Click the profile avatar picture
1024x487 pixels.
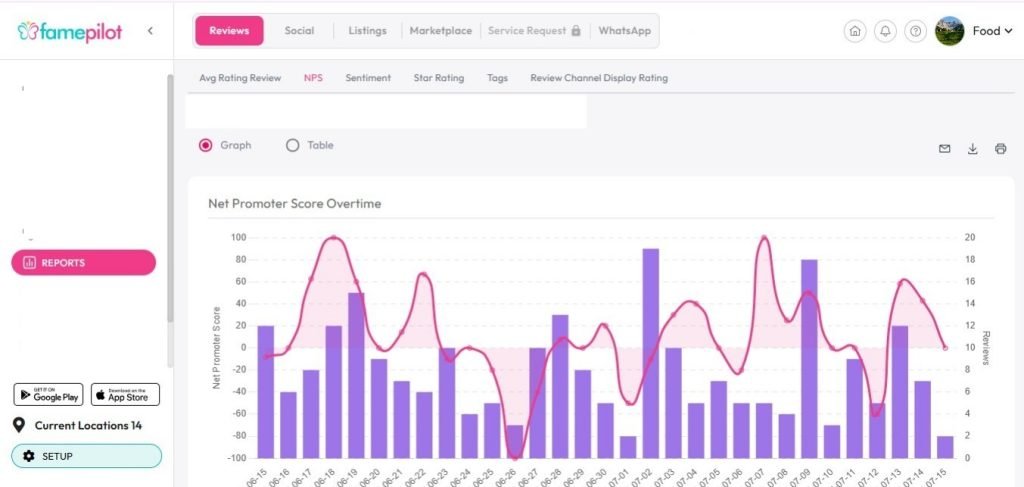pos(950,31)
